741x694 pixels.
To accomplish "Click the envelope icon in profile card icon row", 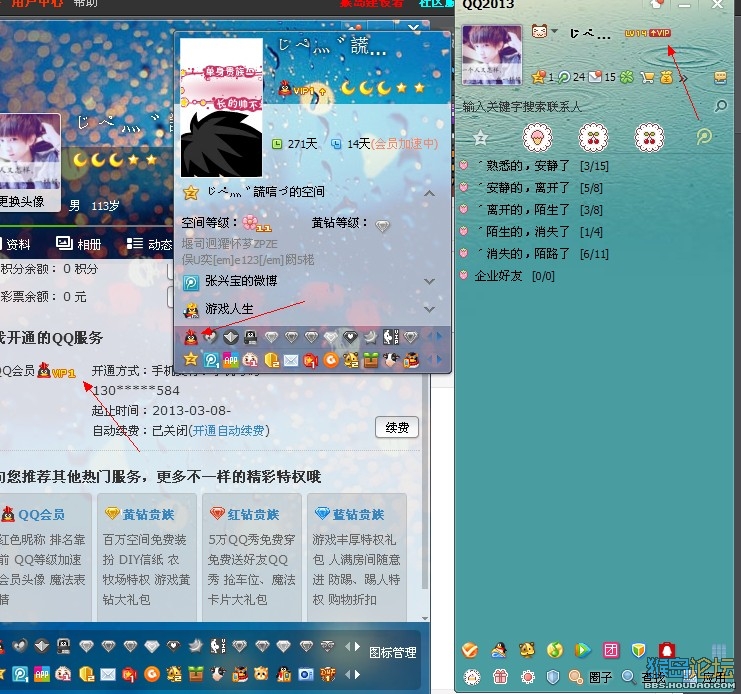I will (x=291, y=360).
